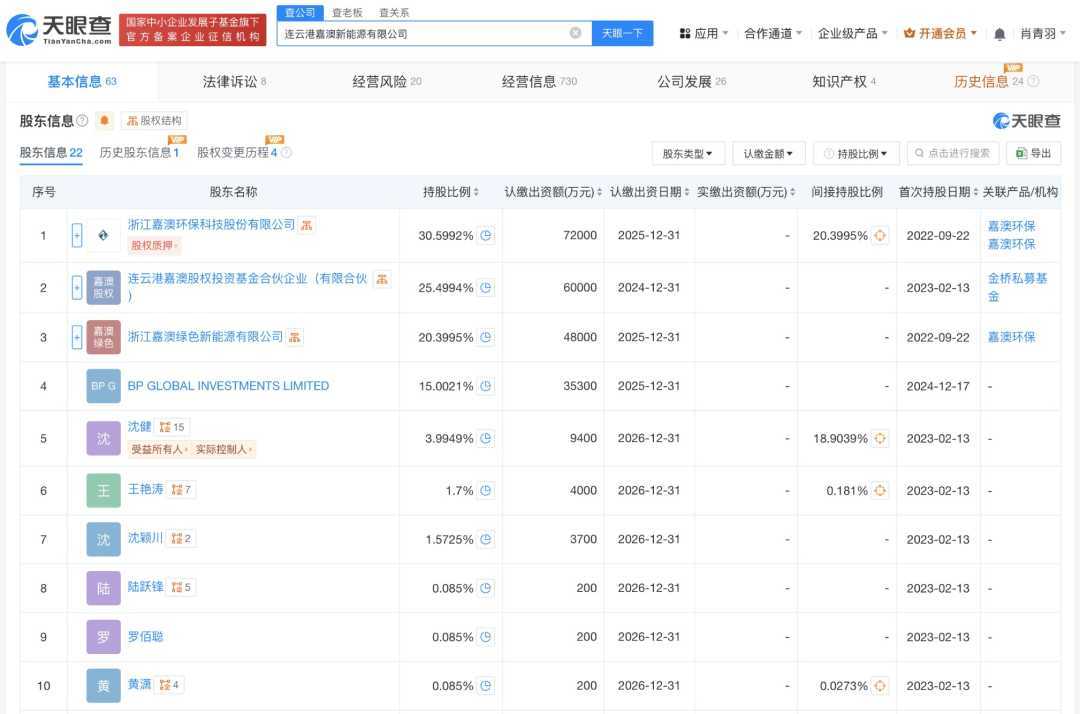Click indirect holding target icon beside 18.9039%
The width and height of the screenshot is (1080, 714).
point(880,438)
